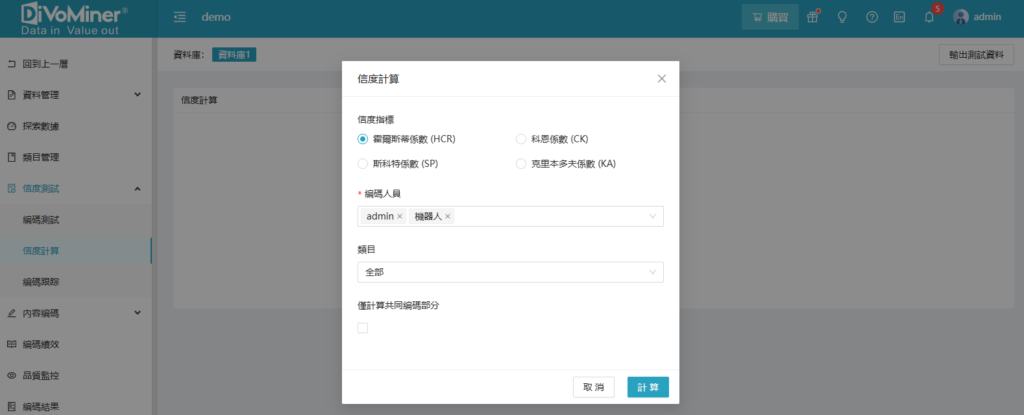The image size is (1024, 415).
Task: Click the gift box icon in header
Action: click(813, 17)
